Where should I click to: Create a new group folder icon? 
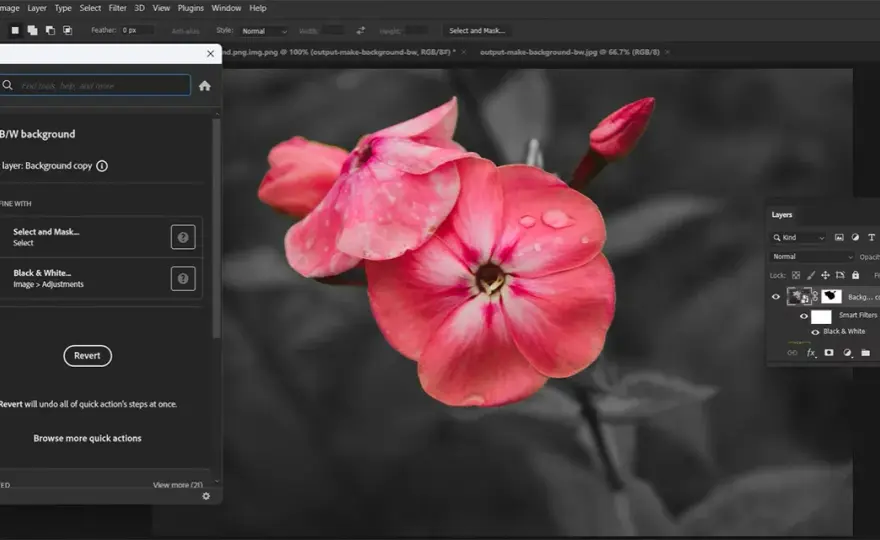point(865,353)
